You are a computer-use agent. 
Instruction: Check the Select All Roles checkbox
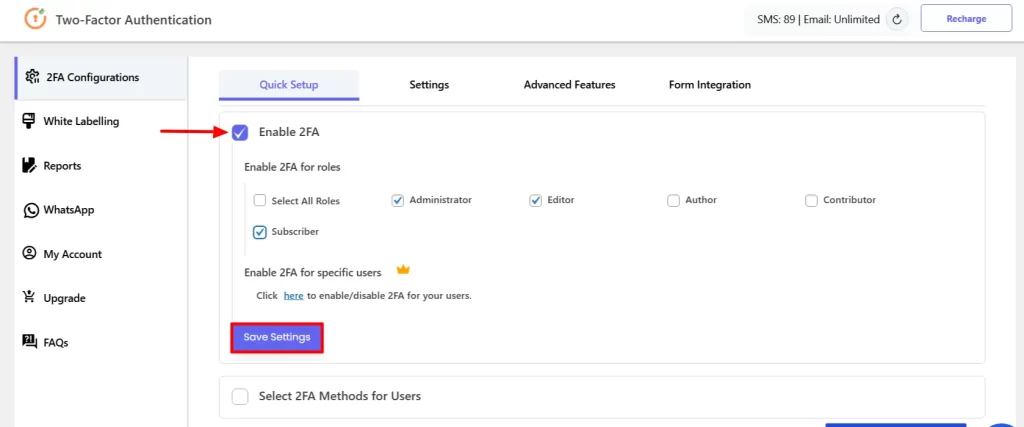[260, 200]
